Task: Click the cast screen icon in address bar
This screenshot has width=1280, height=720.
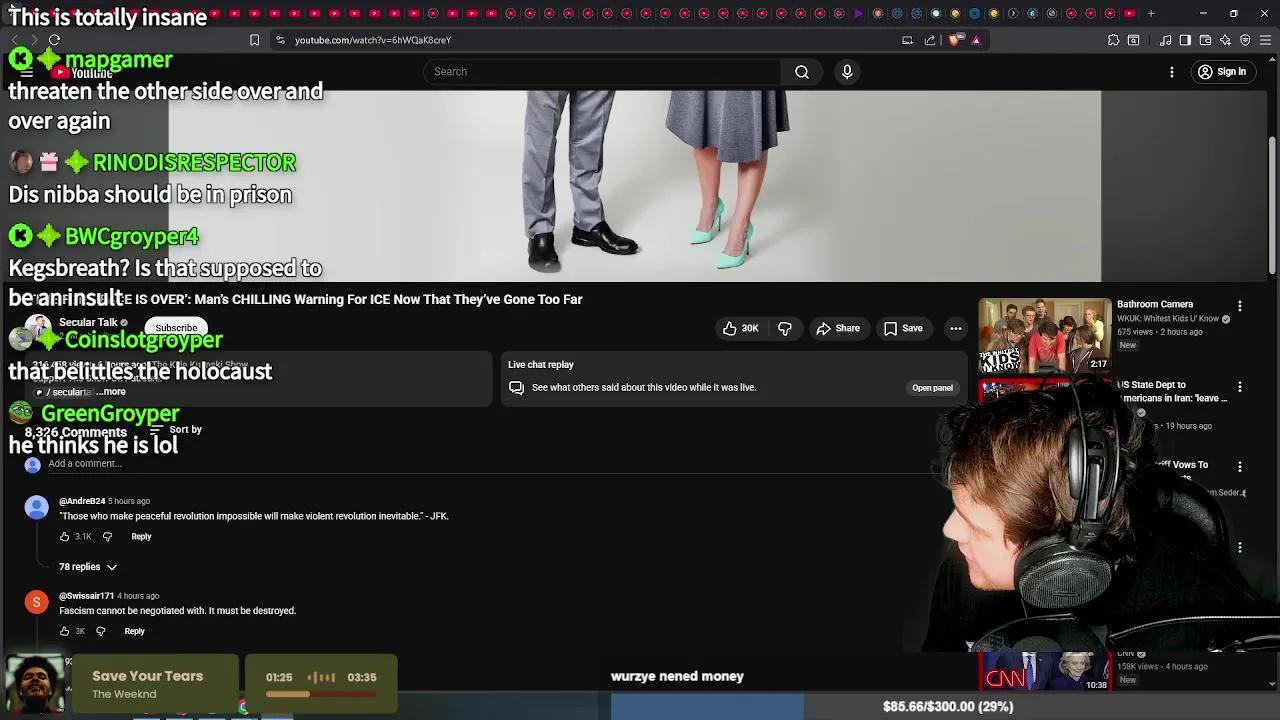Action: (x=907, y=40)
